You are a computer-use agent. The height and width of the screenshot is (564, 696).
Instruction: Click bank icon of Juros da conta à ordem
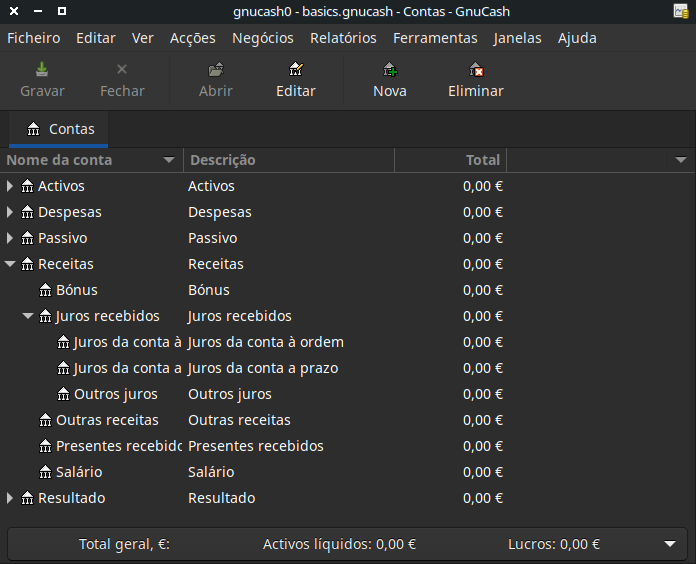click(x=63, y=342)
